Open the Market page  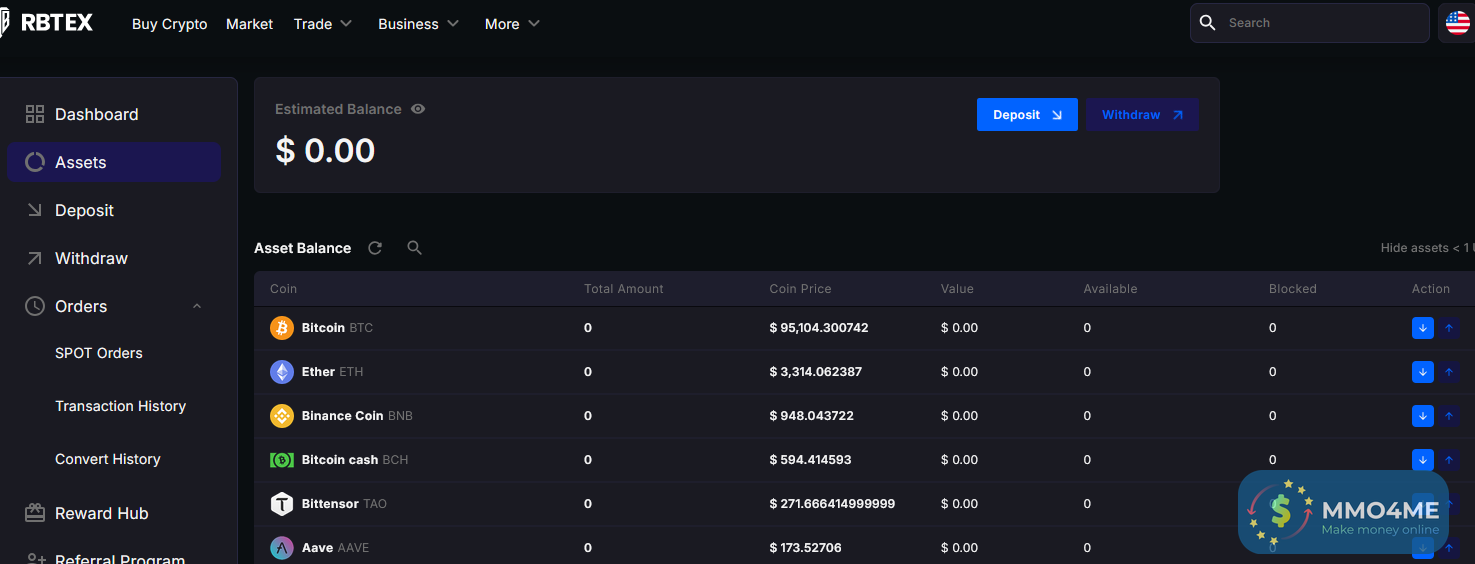coord(249,24)
